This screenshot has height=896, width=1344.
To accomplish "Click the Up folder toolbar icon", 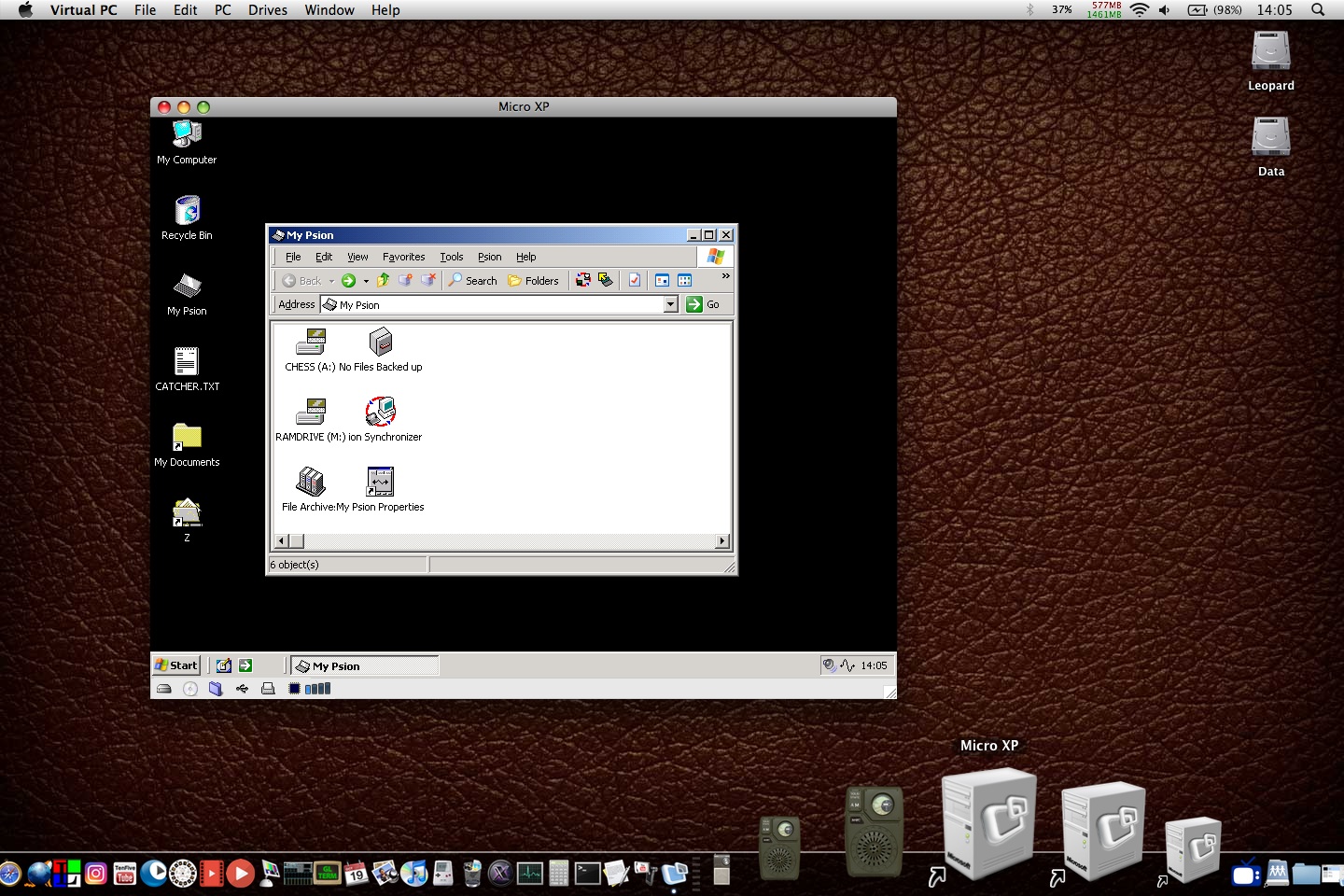I will [x=383, y=280].
